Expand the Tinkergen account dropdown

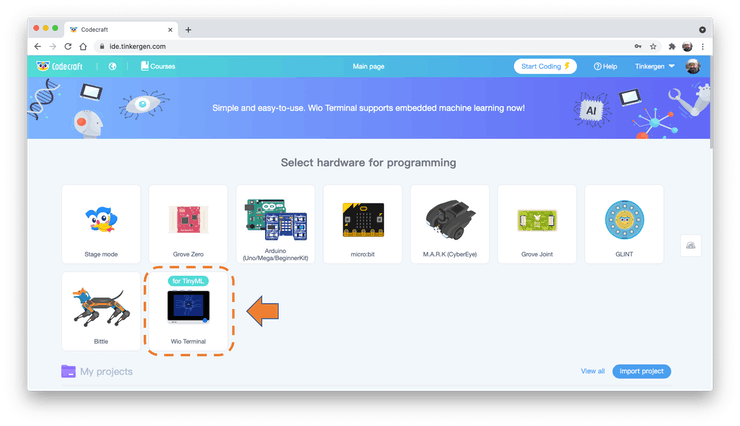pyautogui.click(x=655, y=67)
